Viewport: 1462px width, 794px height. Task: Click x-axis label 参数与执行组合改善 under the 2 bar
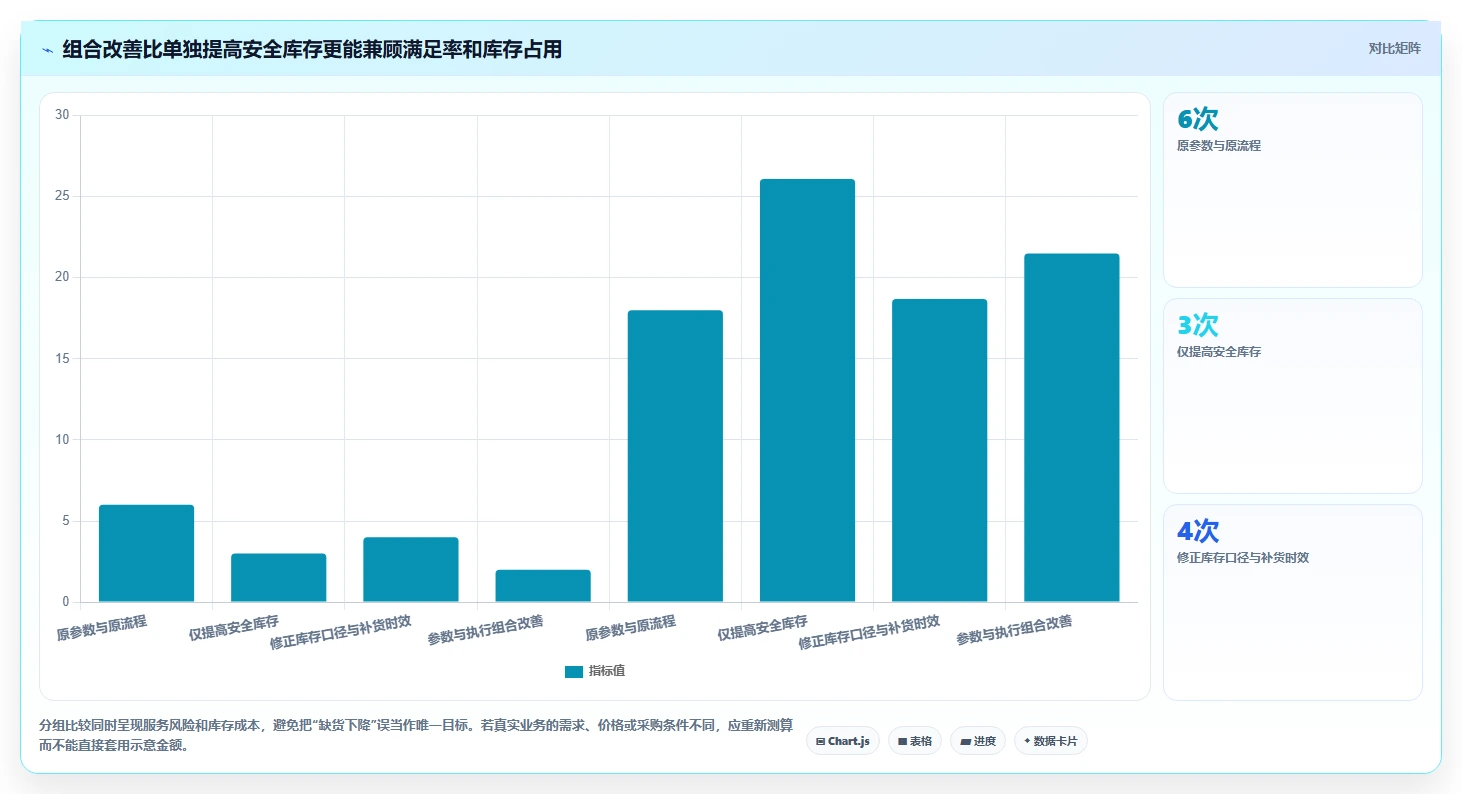coord(486,630)
